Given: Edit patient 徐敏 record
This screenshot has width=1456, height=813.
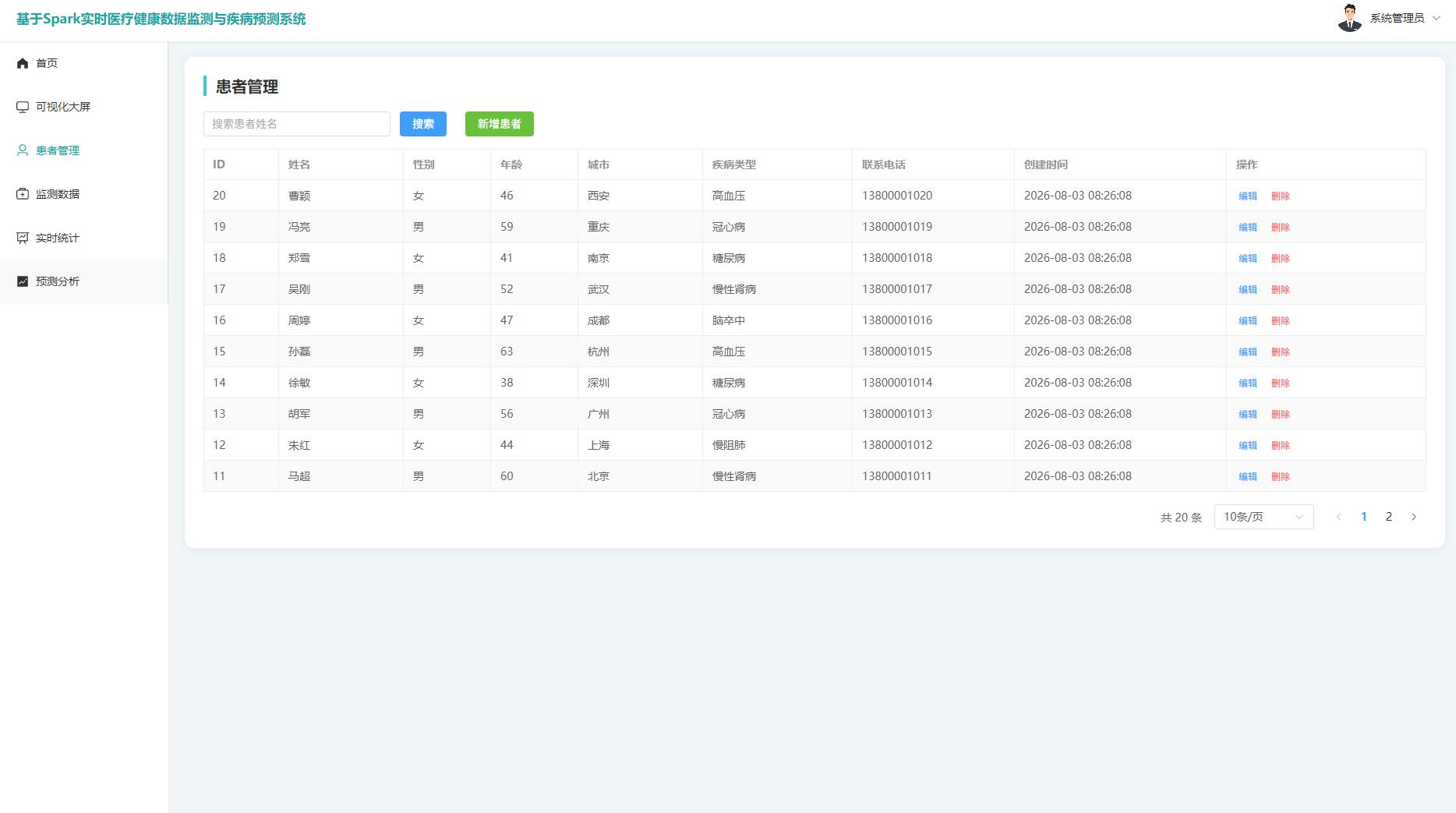Looking at the screenshot, I should tap(1248, 384).
